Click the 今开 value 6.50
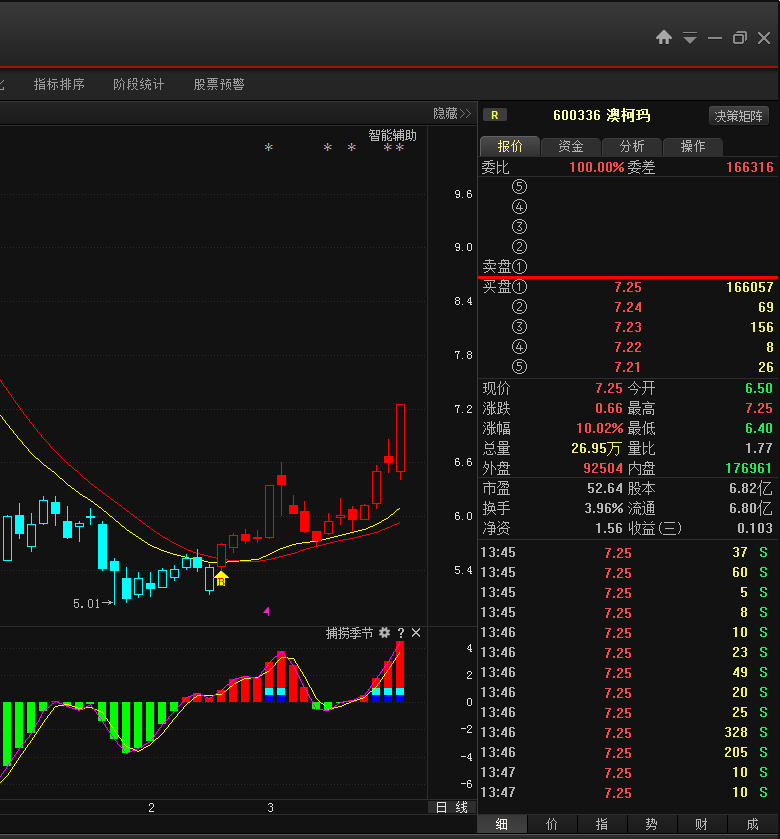The width and height of the screenshot is (780, 839). (x=759, y=388)
